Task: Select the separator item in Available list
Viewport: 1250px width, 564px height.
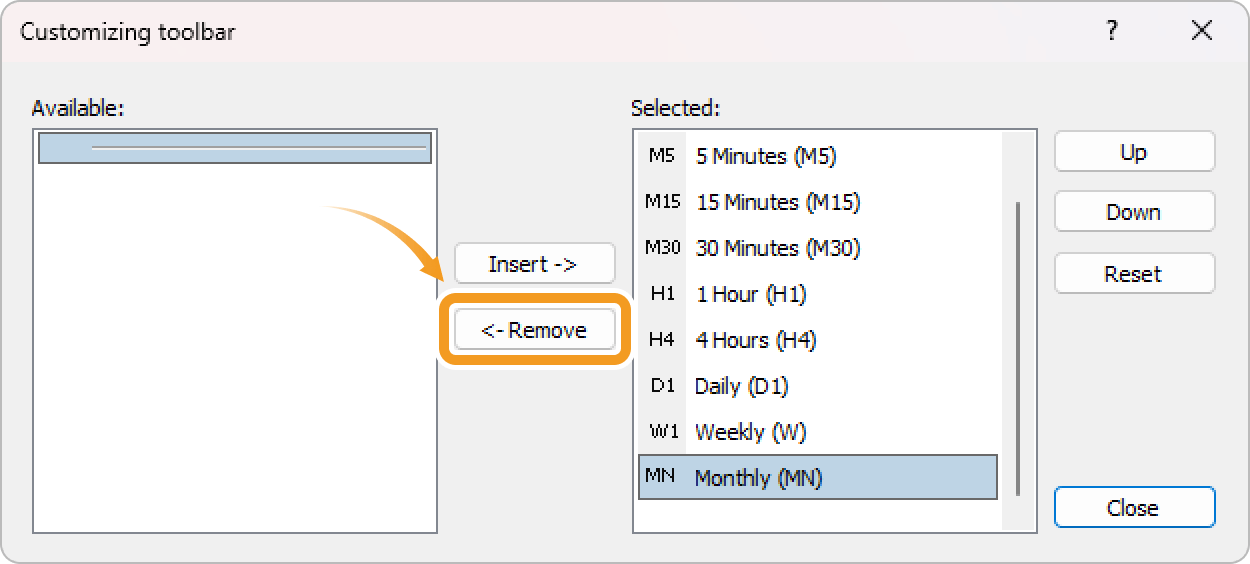Action: 235,148
